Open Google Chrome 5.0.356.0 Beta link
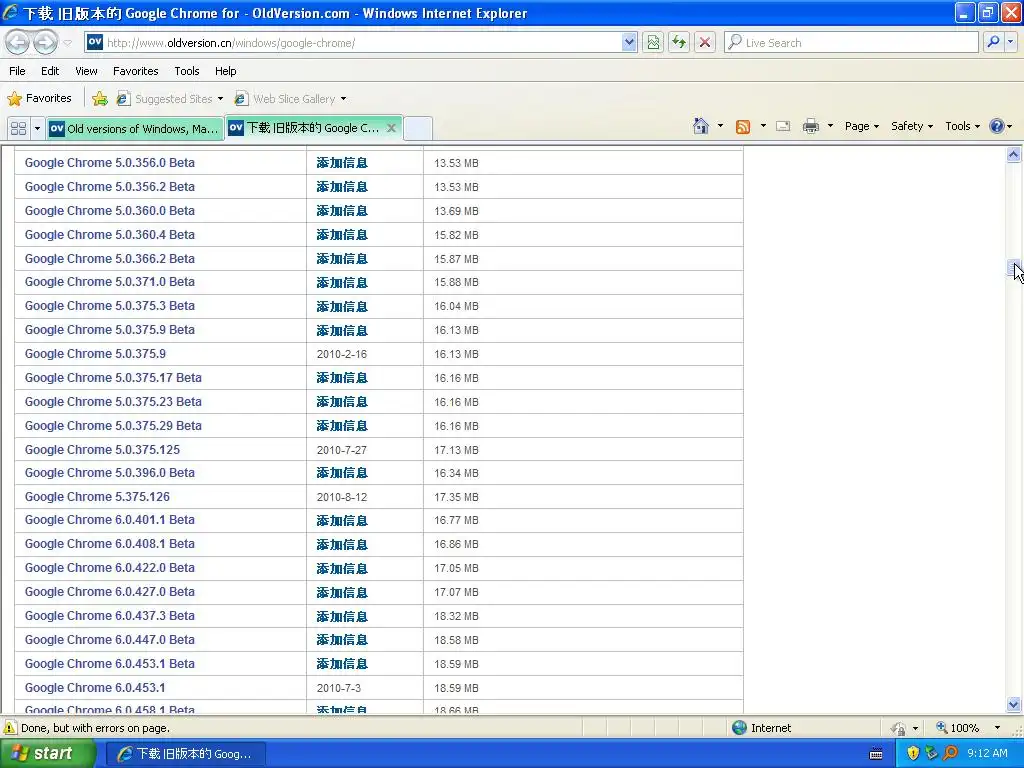This screenshot has width=1024, height=768. click(110, 163)
